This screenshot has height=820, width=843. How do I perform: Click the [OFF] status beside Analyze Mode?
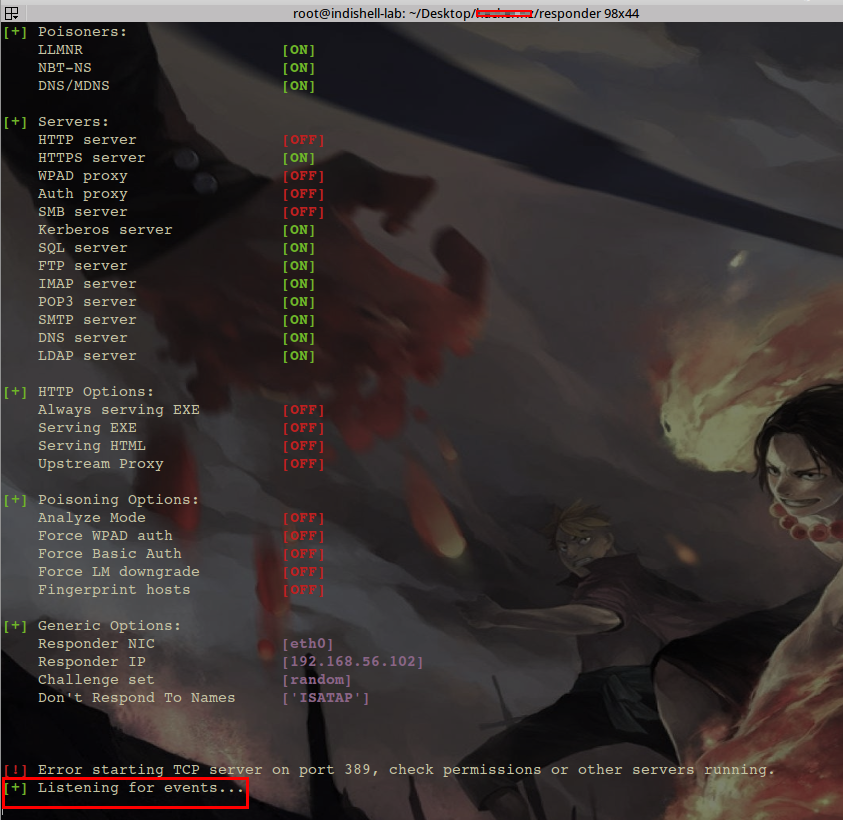coord(303,518)
